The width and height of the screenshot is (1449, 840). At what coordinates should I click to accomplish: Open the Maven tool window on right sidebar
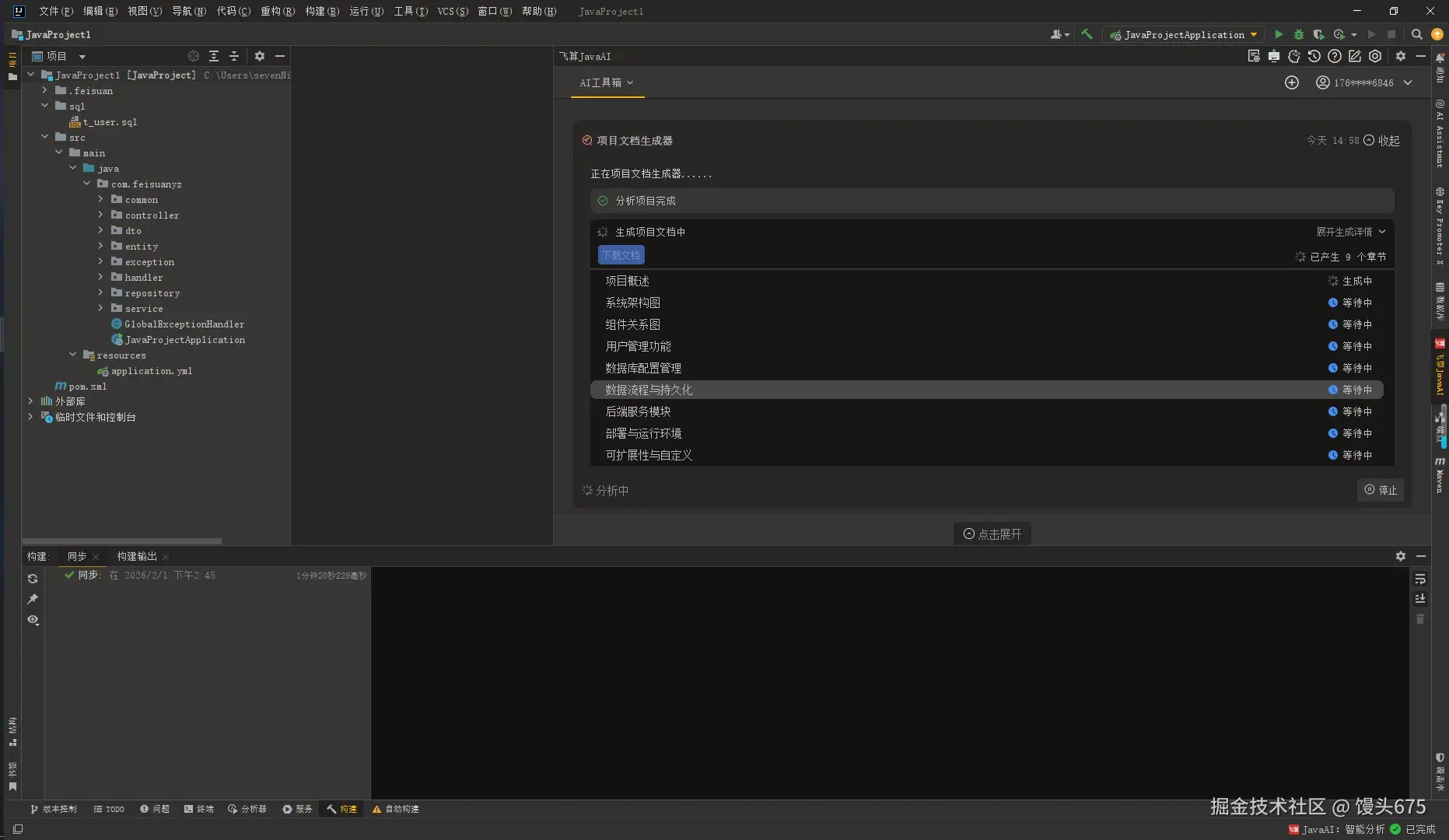tap(1440, 465)
